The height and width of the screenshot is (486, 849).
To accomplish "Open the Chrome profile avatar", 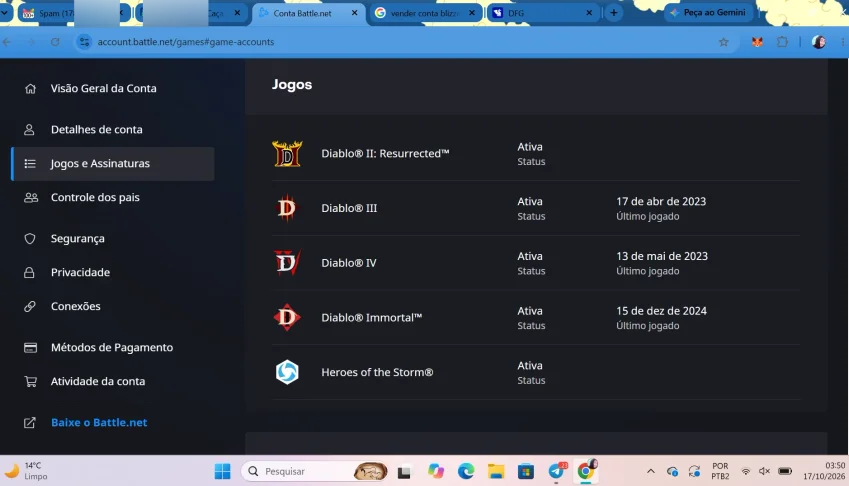I will (819, 42).
